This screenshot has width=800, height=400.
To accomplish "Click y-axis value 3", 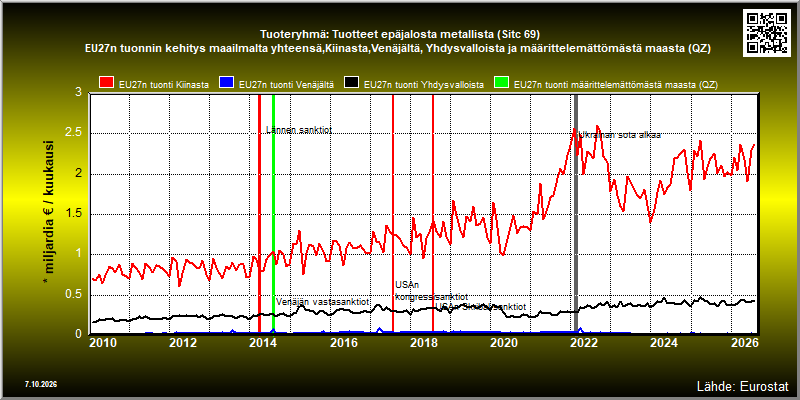I will tap(78, 93).
